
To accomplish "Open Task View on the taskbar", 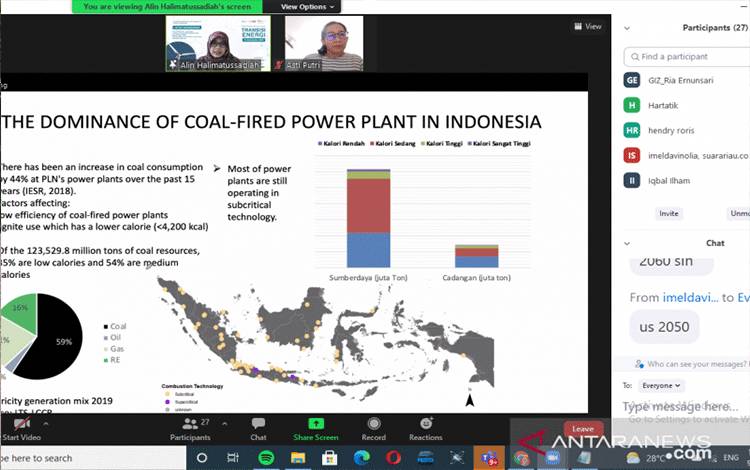I will [x=233, y=458].
